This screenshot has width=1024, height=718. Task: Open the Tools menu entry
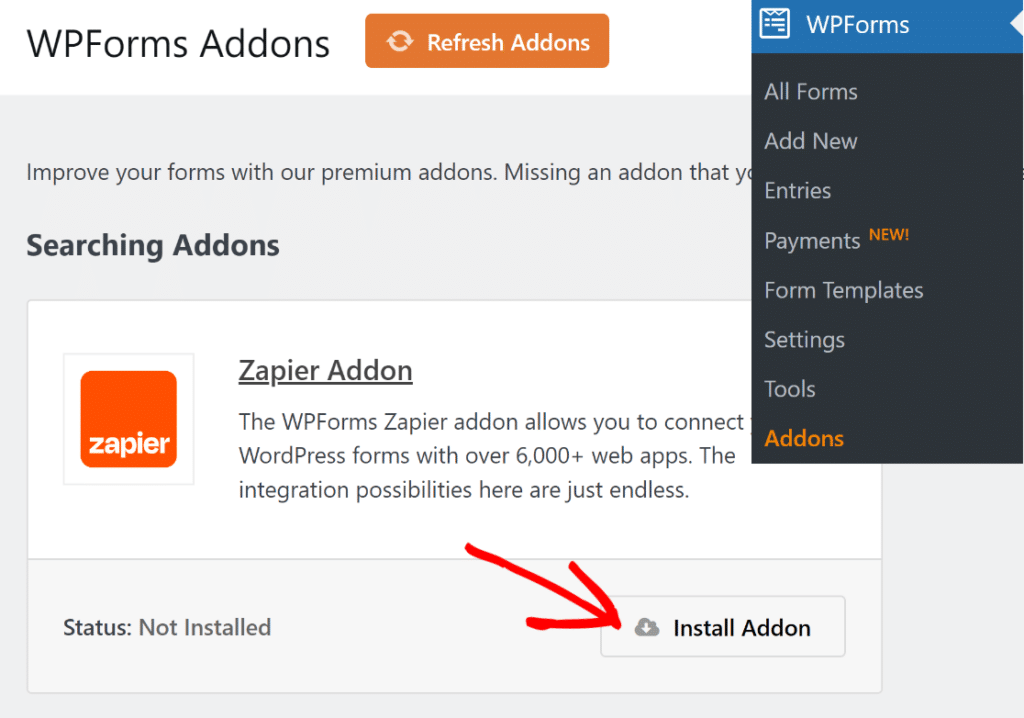tap(789, 389)
